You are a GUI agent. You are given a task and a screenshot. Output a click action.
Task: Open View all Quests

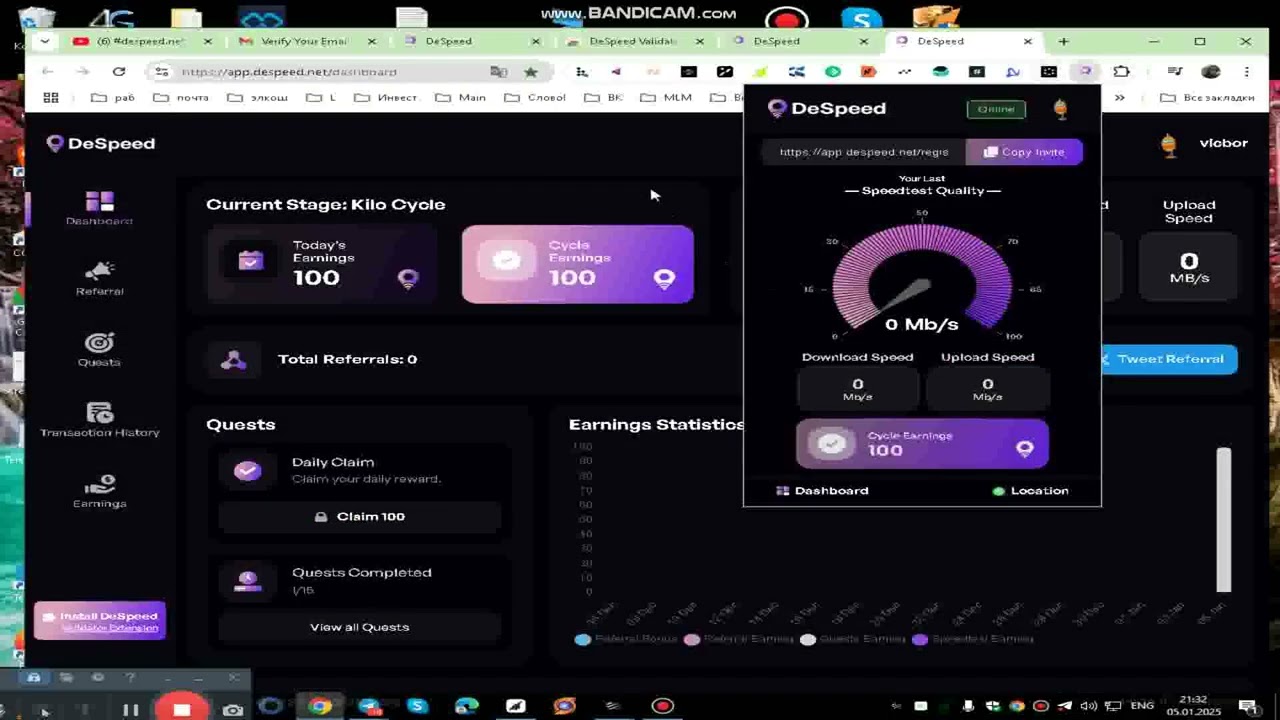[359, 627]
